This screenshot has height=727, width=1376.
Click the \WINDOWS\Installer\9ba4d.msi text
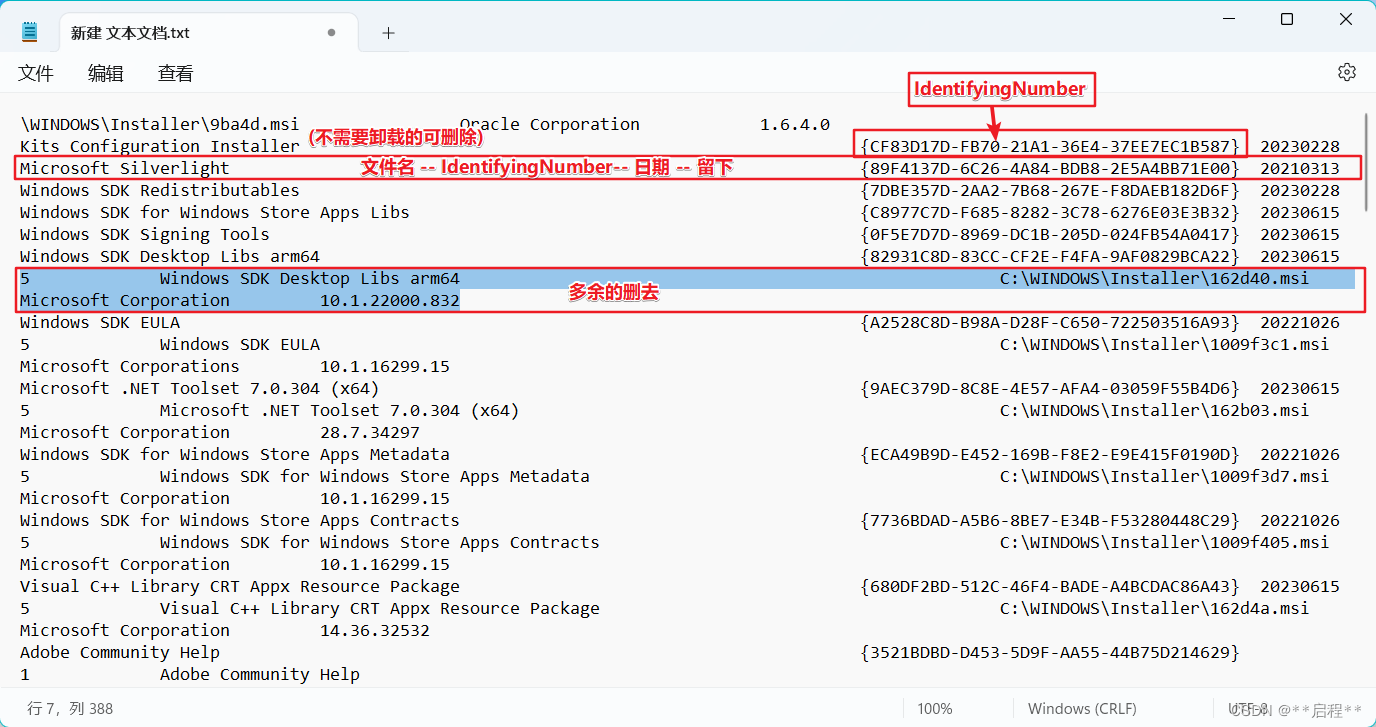pyautogui.click(x=160, y=124)
